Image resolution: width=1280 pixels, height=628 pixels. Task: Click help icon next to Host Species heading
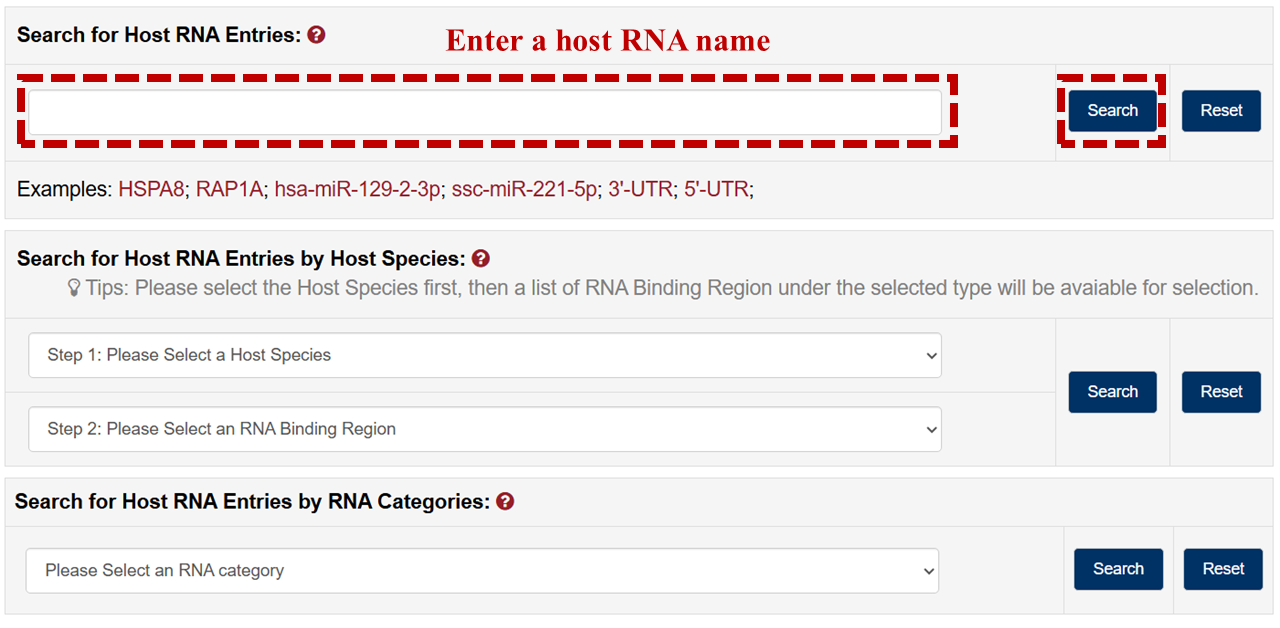pos(481,259)
